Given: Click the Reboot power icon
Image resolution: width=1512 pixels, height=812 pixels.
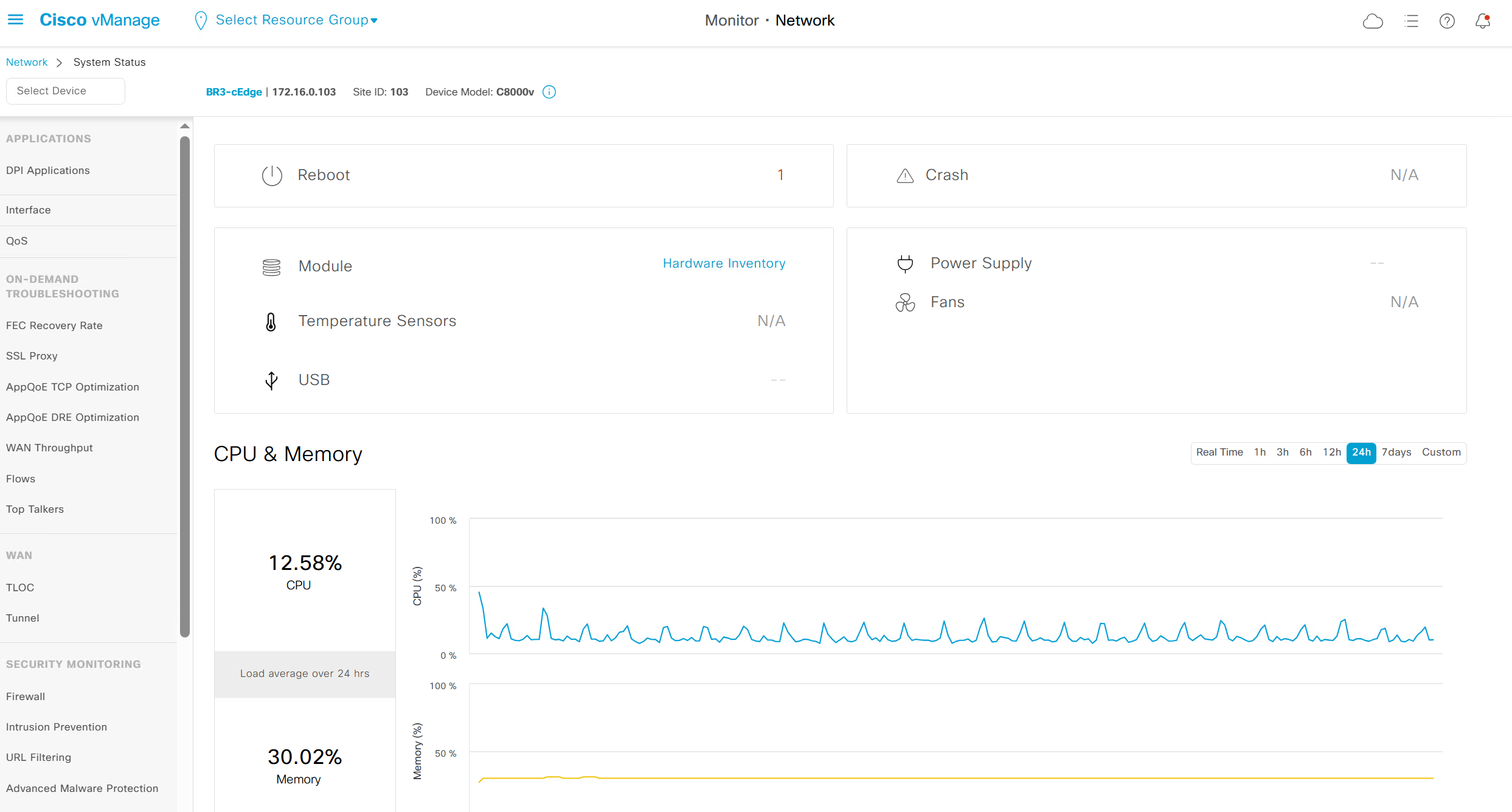Looking at the screenshot, I should point(272,175).
